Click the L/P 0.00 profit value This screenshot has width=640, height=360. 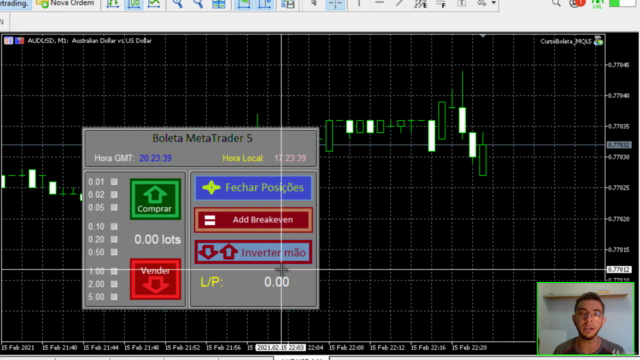click(276, 282)
